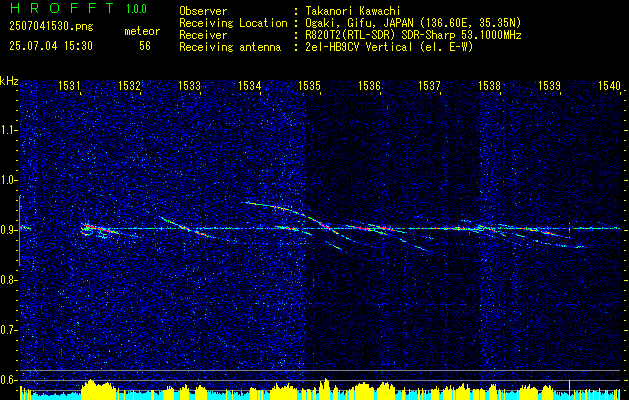Viewport: 629px width, 400px height.
Task: Click the Receiving antenna field label
Action: (230, 47)
